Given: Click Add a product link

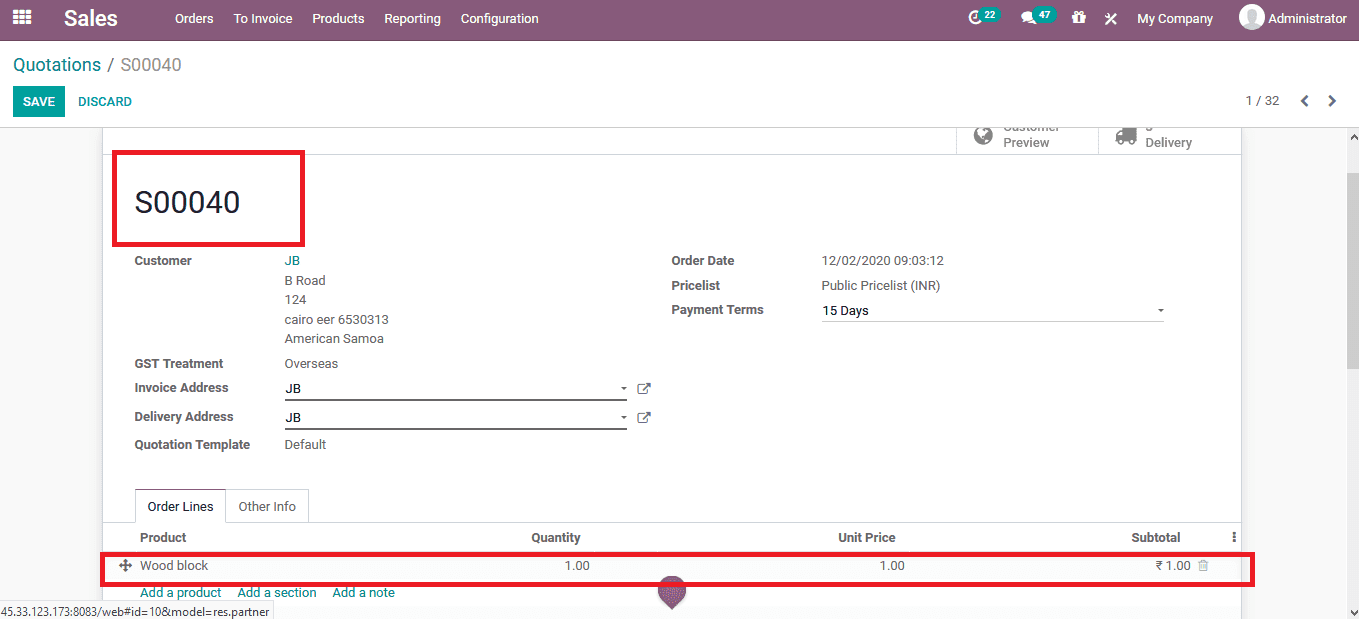Looking at the screenshot, I should (181, 593).
